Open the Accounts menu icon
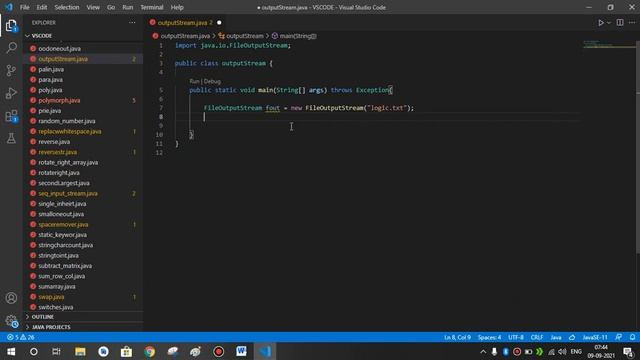The width and height of the screenshot is (640, 360). [x=11, y=298]
